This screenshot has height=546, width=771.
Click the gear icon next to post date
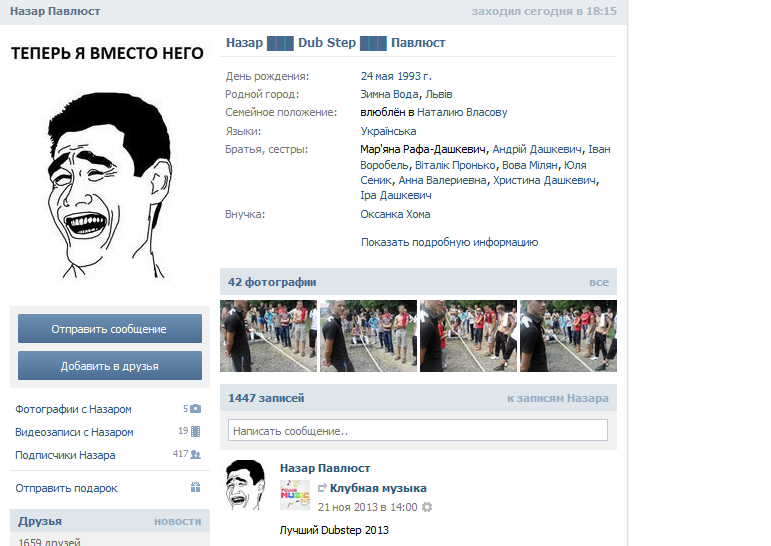pyautogui.click(x=427, y=507)
